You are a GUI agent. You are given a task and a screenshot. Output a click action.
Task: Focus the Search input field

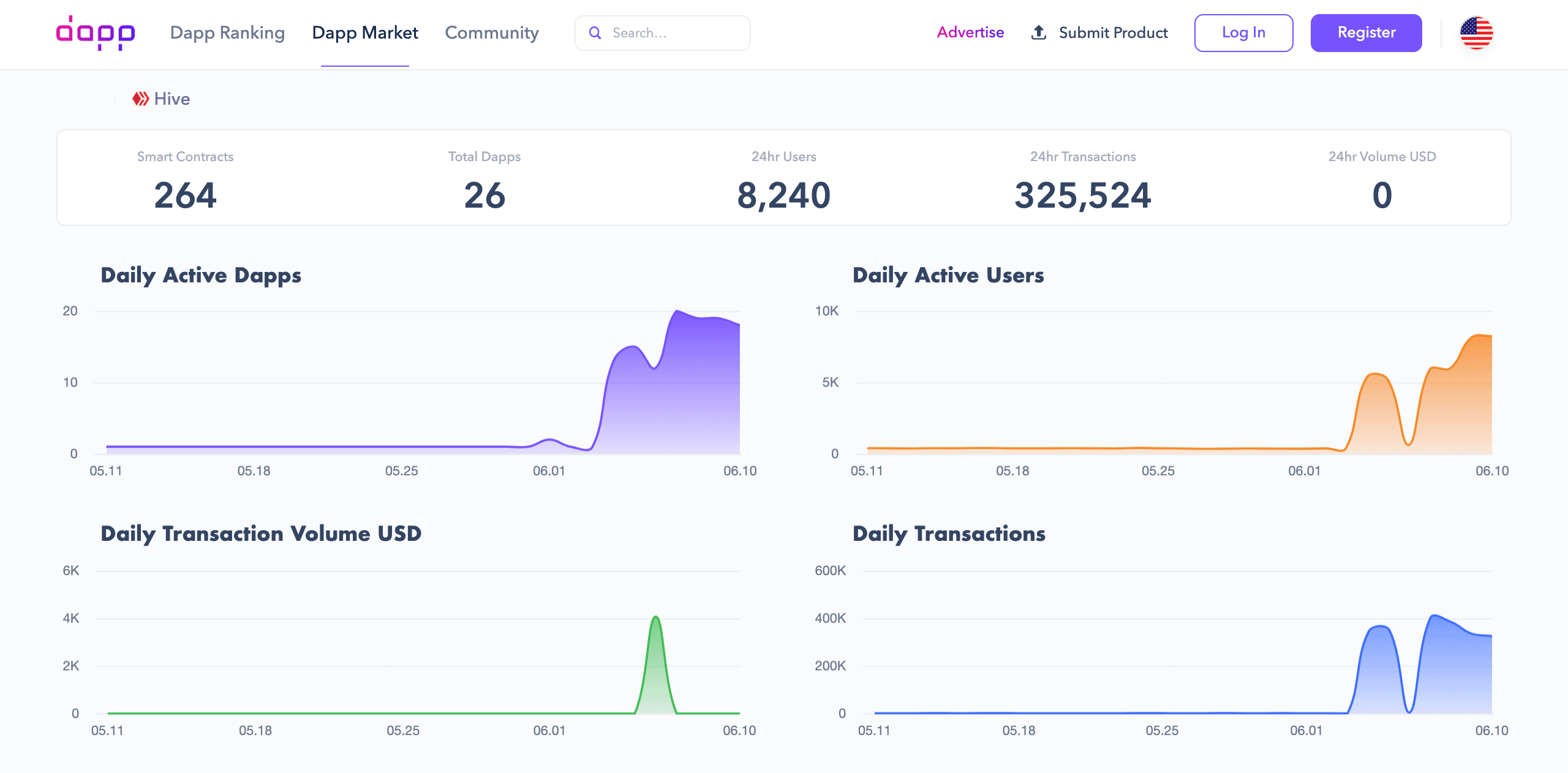tap(663, 33)
